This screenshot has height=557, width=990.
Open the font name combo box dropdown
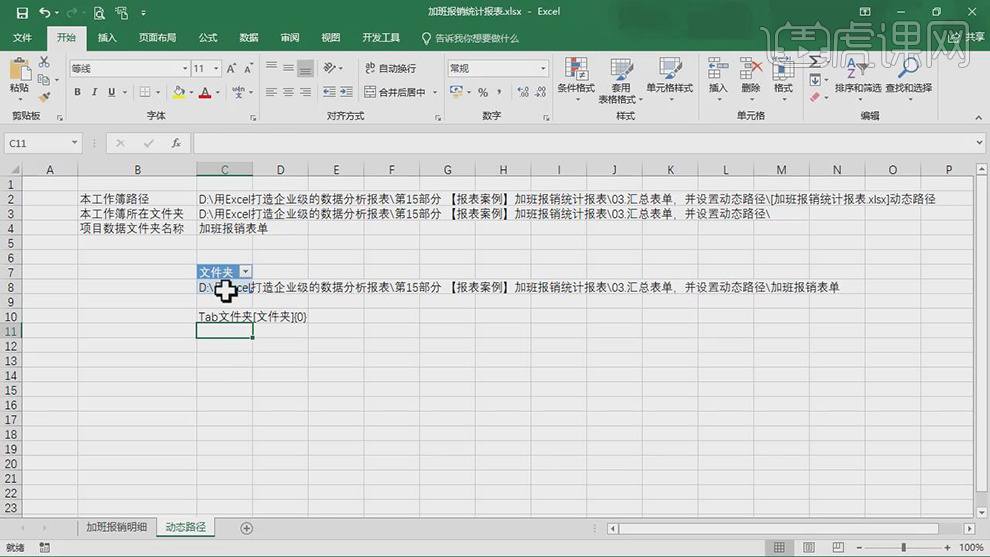coord(185,68)
